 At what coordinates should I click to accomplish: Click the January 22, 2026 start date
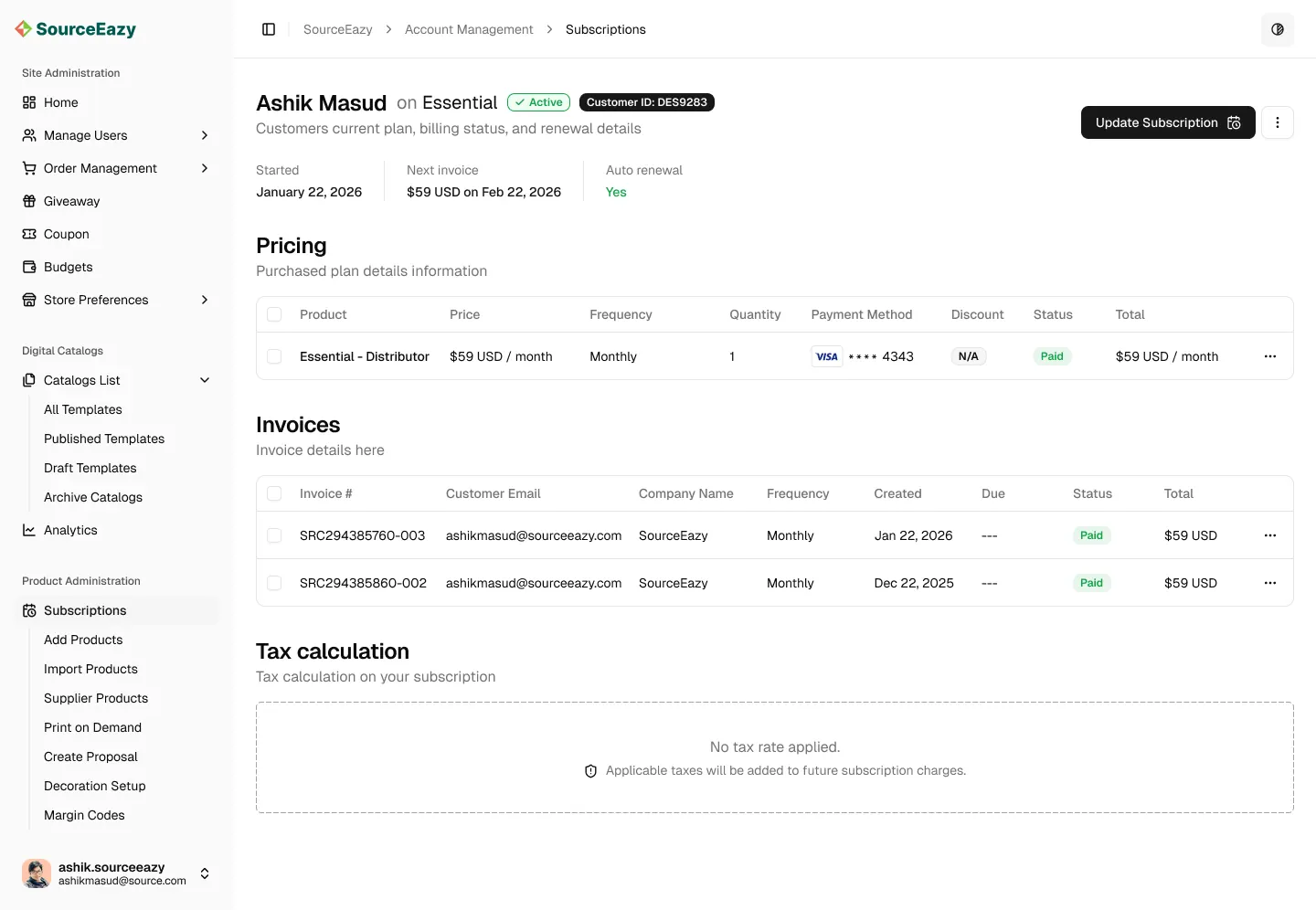(309, 192)
